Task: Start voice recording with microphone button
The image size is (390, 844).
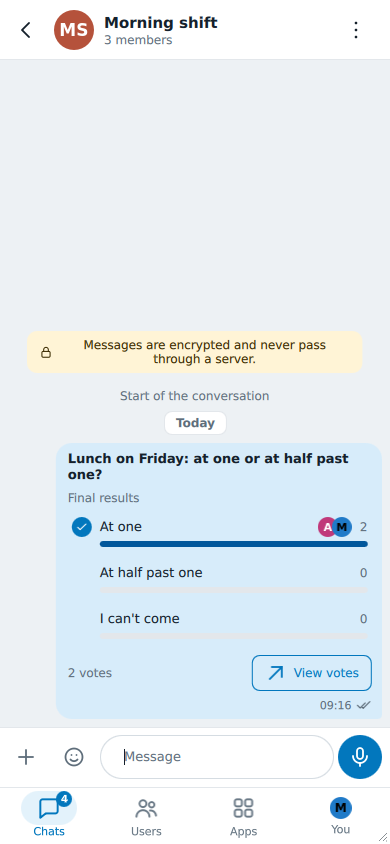Action: point(360,757)
